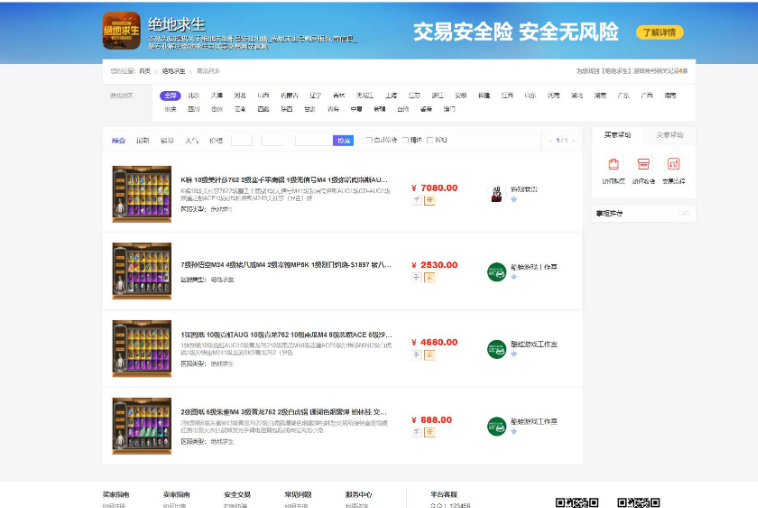Tick the first checkbox after search button

[x=368, y=140]
